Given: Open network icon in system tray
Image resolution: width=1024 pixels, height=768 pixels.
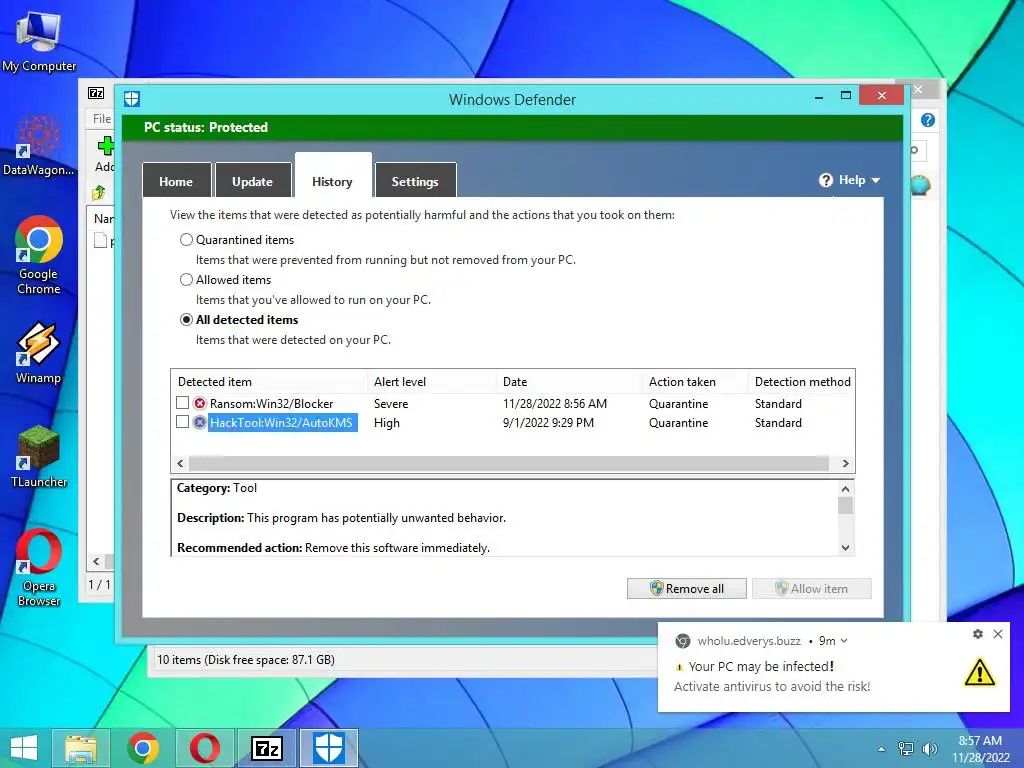Looking at the screenshot, I should click(905, 749).
